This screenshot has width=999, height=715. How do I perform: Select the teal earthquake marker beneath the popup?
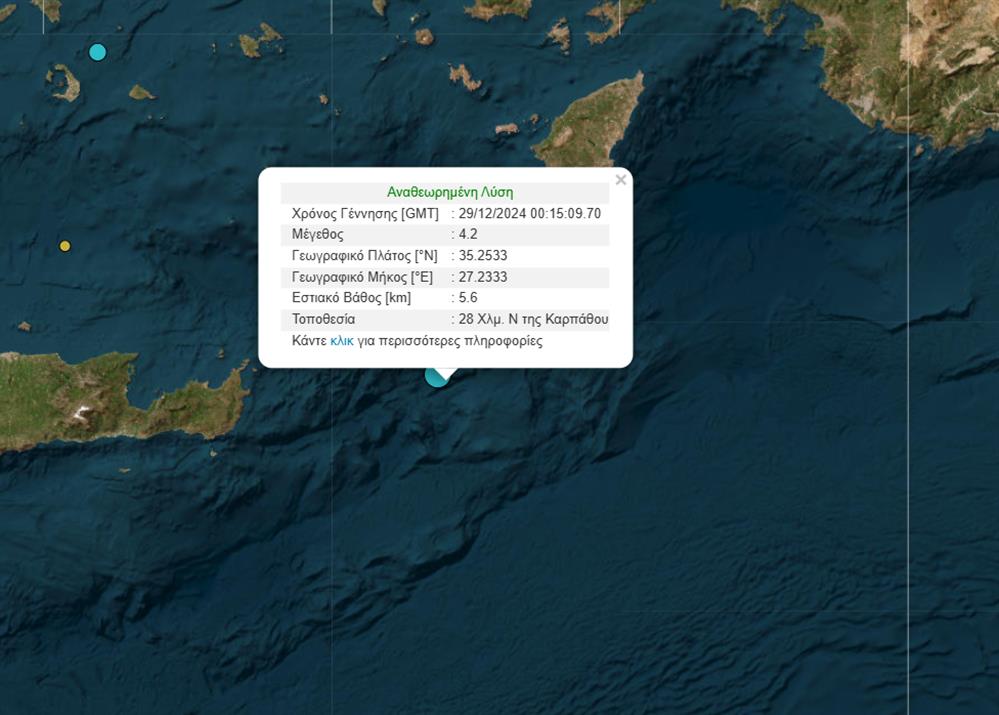(x=434, y=377)
